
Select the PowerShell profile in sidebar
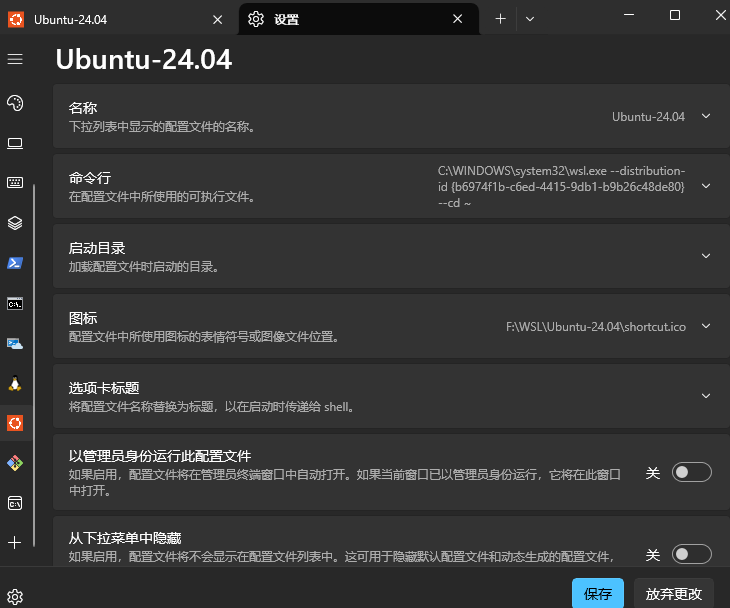(15, 263)
